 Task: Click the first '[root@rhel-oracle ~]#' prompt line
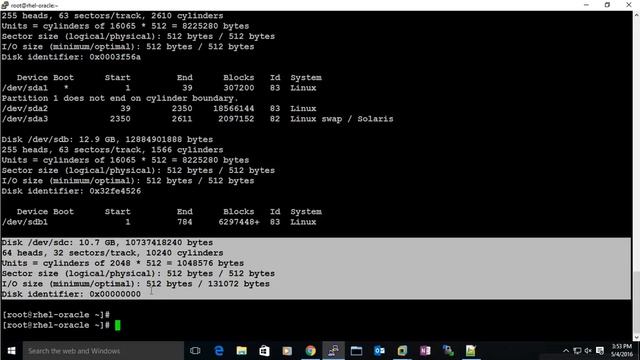[56, 315]
